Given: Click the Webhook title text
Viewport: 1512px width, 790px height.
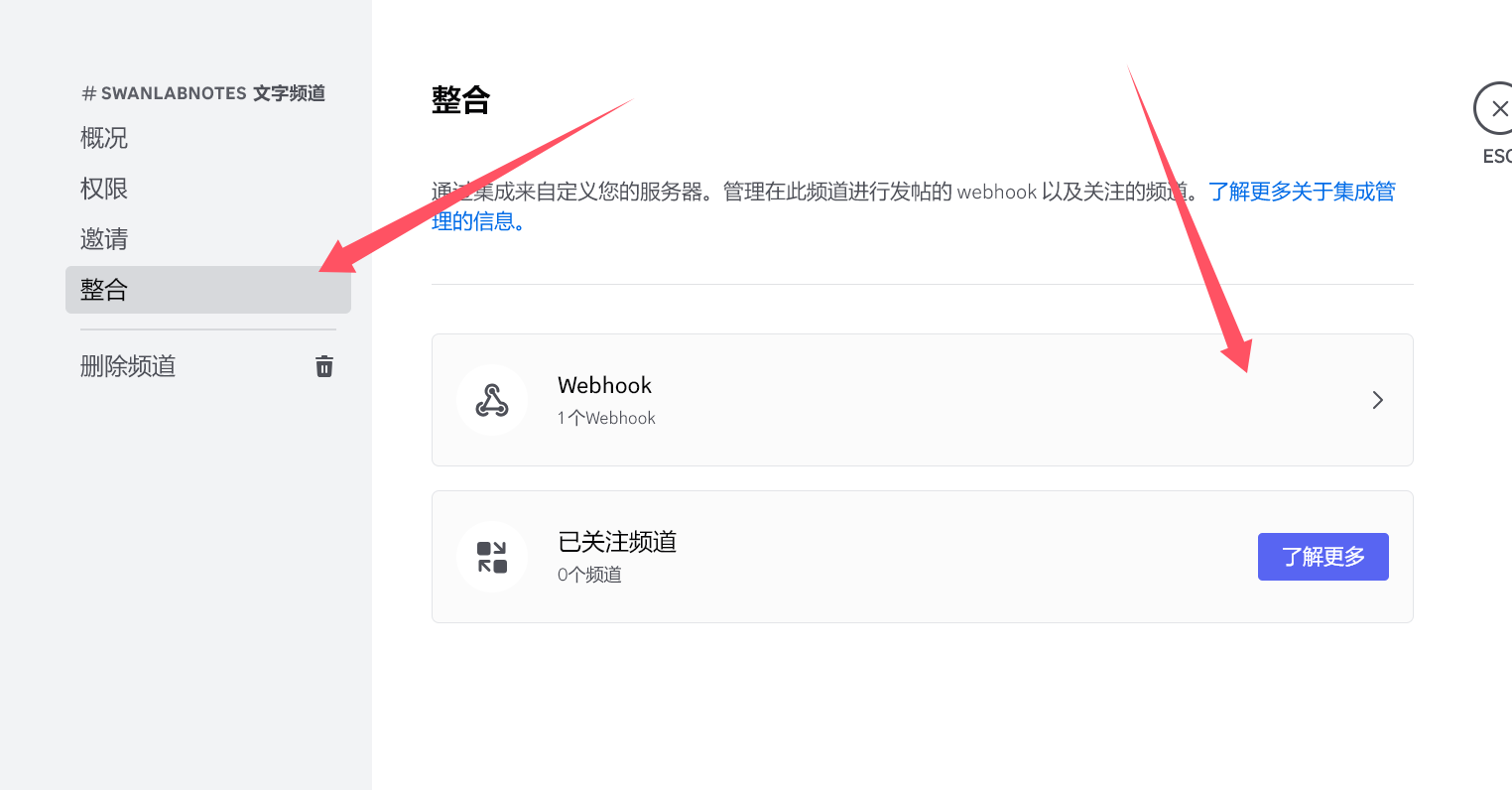Looking at the screenshot, I should pos(604,385).
